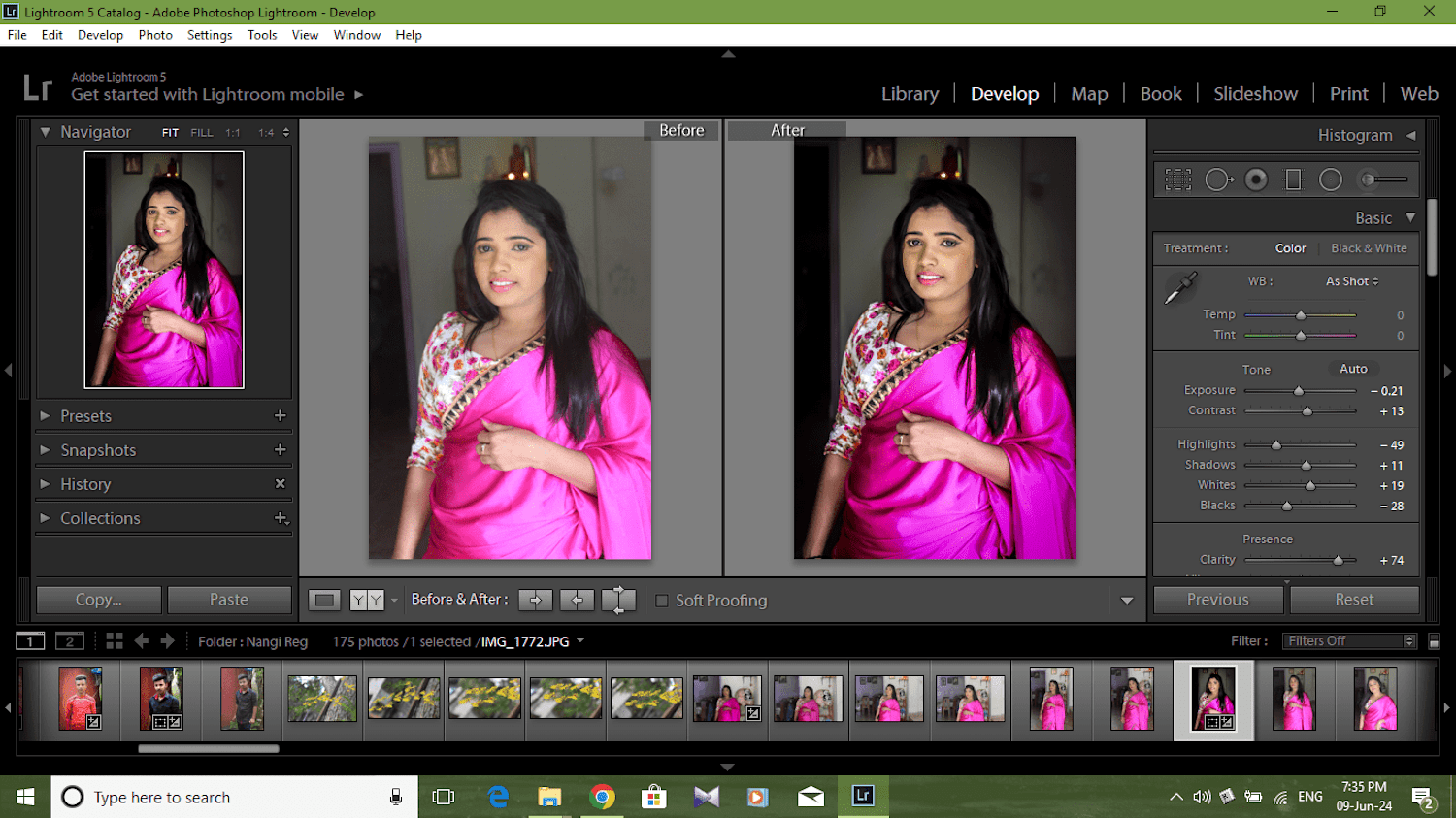This screenshot has width=1456, height=818.
Task: Expand the History panel
Action: pyautogui.click(x=45, y=483)
